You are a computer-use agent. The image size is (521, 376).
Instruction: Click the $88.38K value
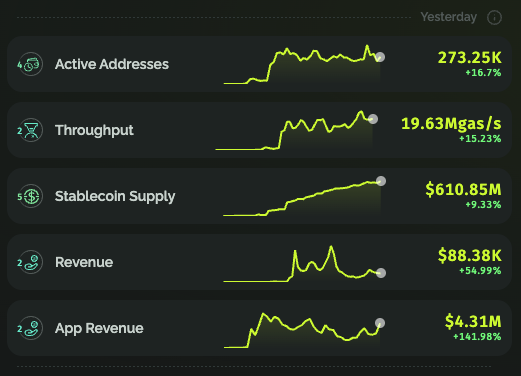(x=470, y=255)
